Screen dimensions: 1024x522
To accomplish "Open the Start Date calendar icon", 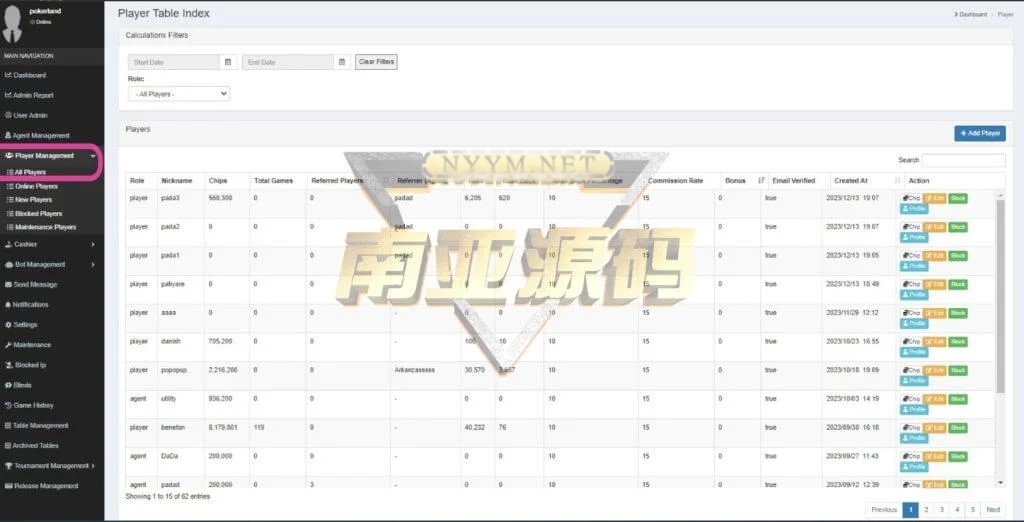I will click(227, 62).
